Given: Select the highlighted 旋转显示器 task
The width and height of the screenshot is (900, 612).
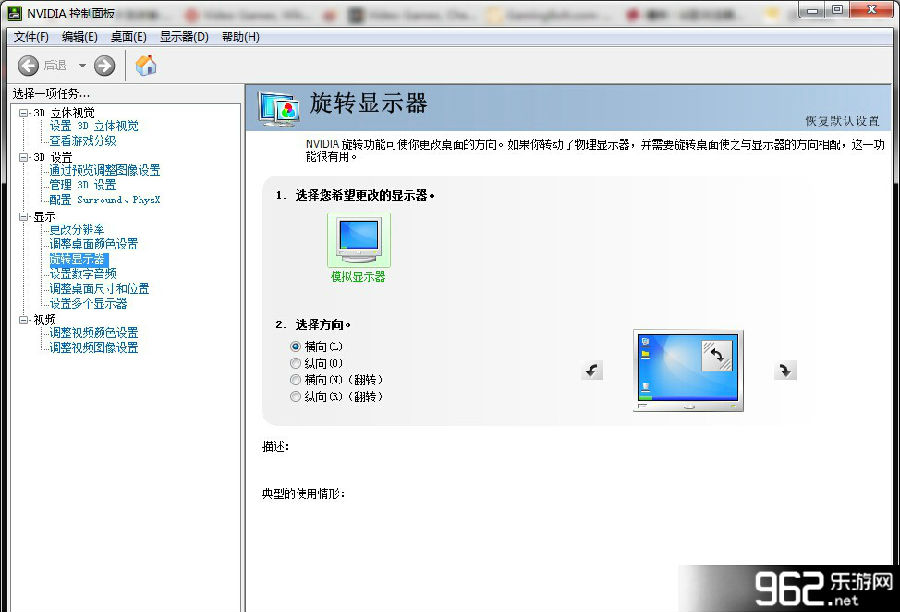Looking at the screenshot, I should coord(78,259).
